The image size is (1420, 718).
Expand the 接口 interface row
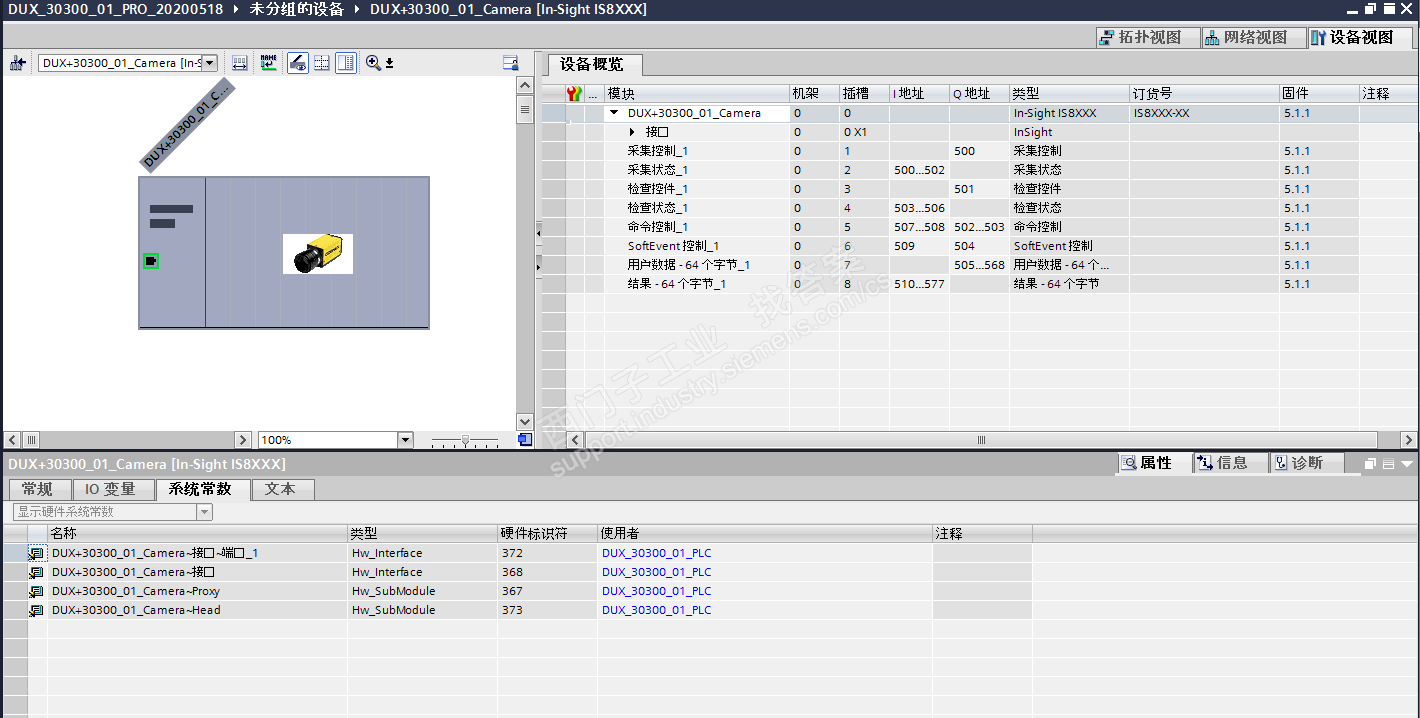click(632, 132)
